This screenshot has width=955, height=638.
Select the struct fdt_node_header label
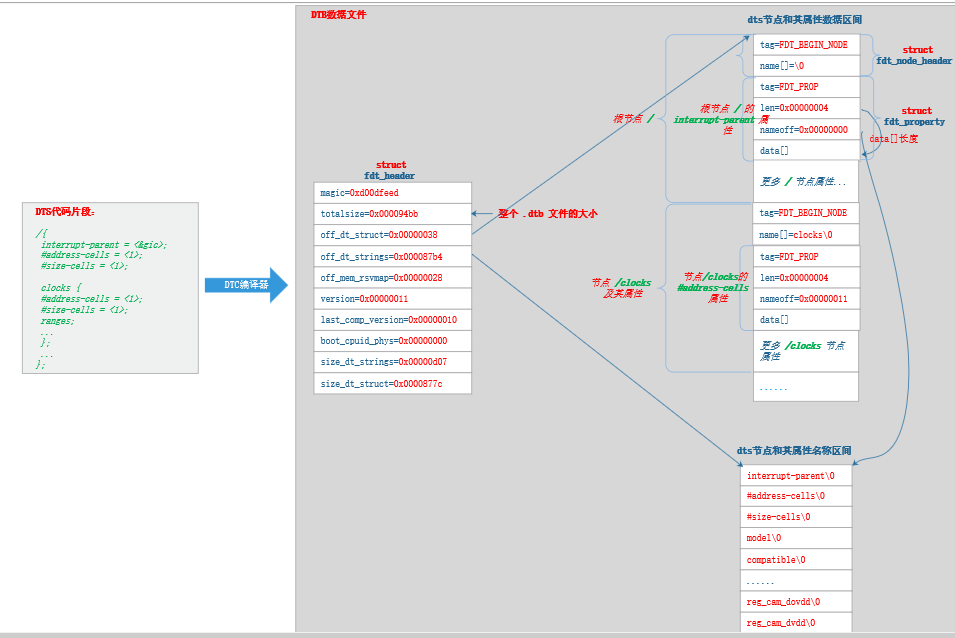914,55
